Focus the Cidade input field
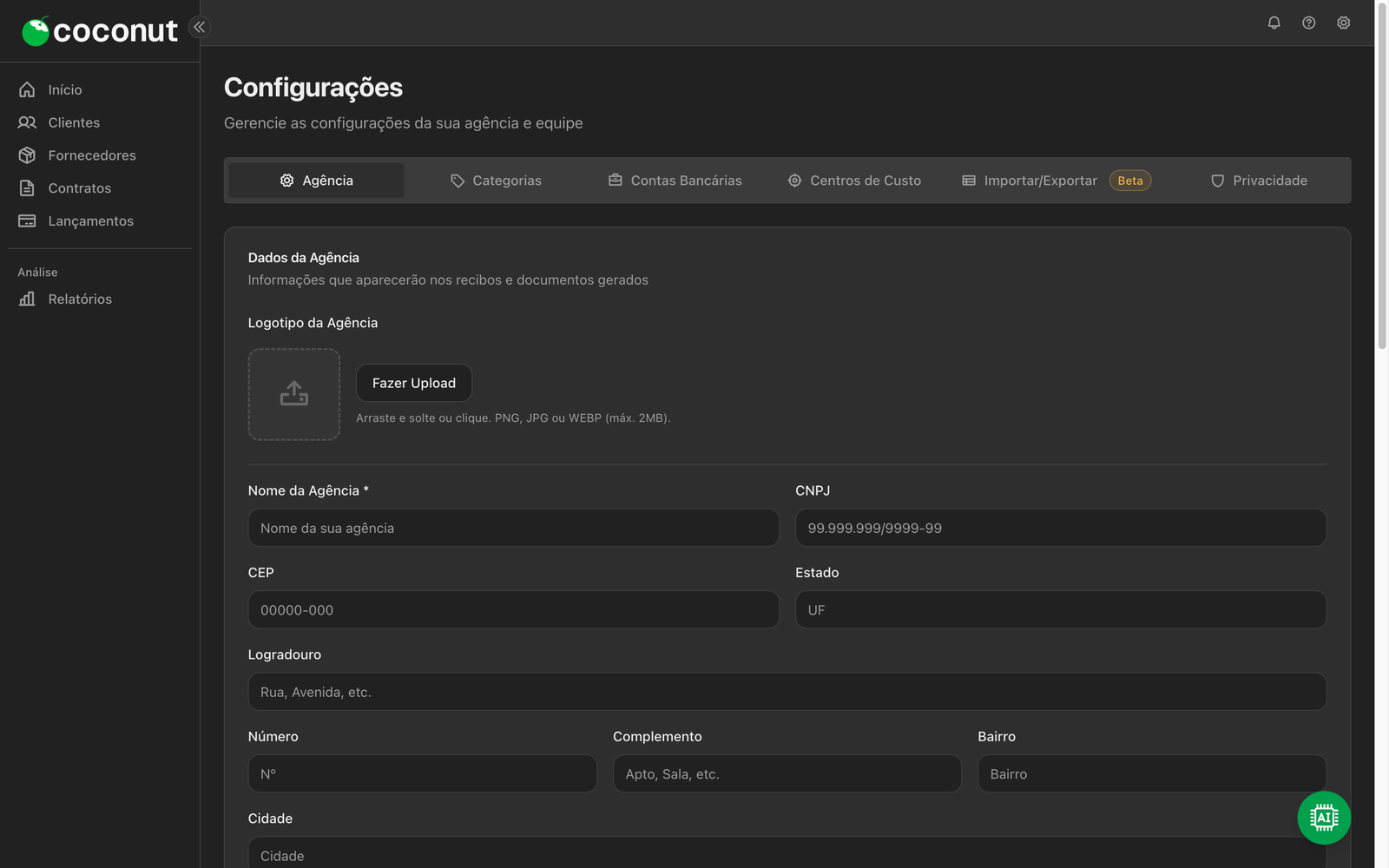This screenshot has width=1389, height=868. pyautogui.click(x=787, y=853)
